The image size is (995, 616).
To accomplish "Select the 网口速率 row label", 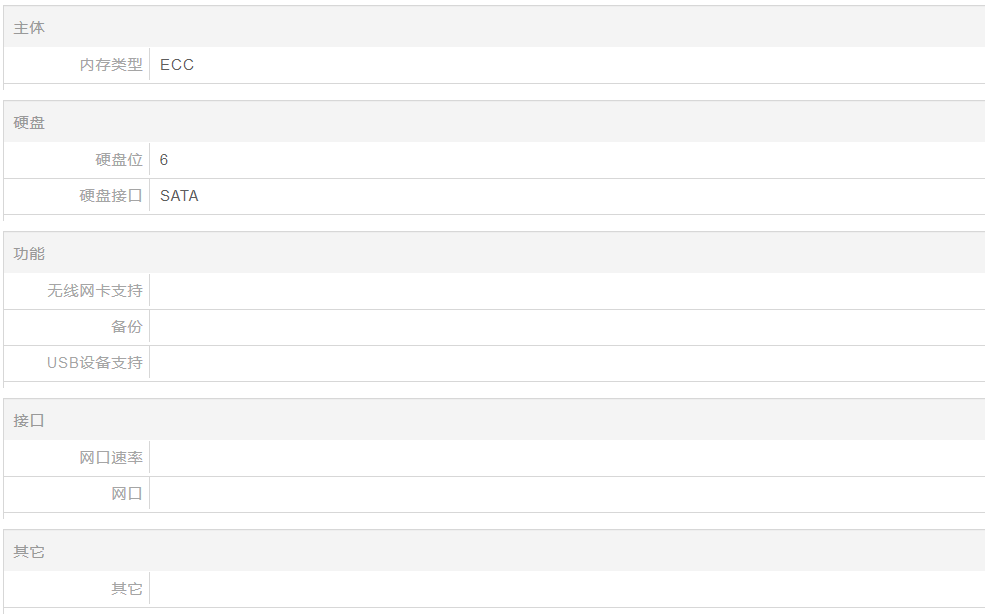I will [111, 458].
